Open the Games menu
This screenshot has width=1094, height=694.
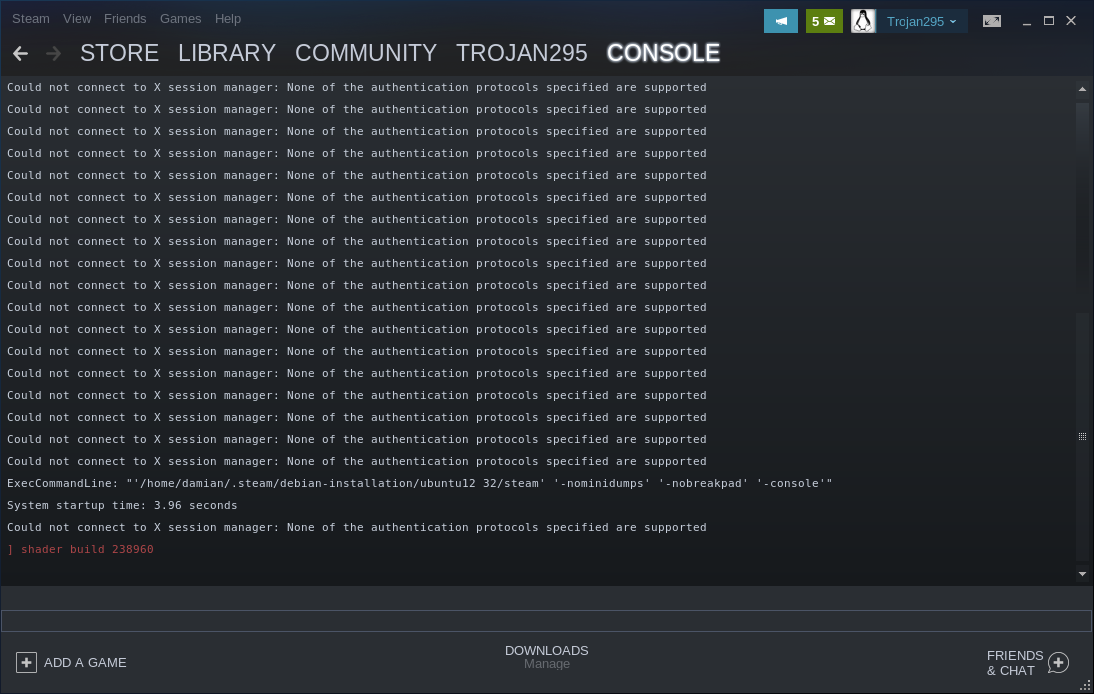coord(180,19)
